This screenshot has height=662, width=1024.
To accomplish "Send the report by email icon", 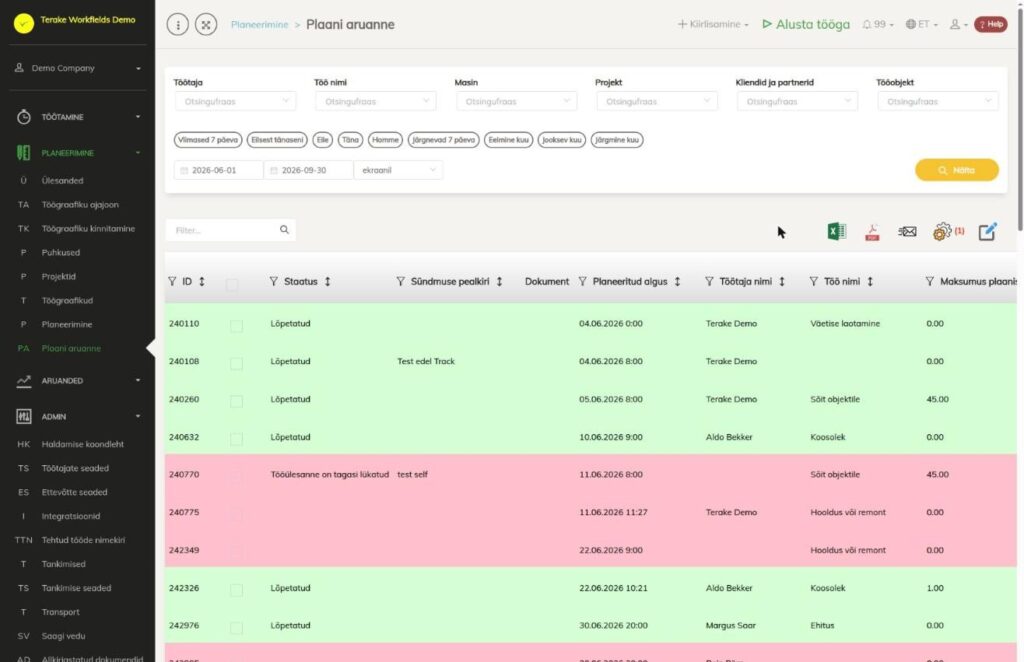I will 907,231.
